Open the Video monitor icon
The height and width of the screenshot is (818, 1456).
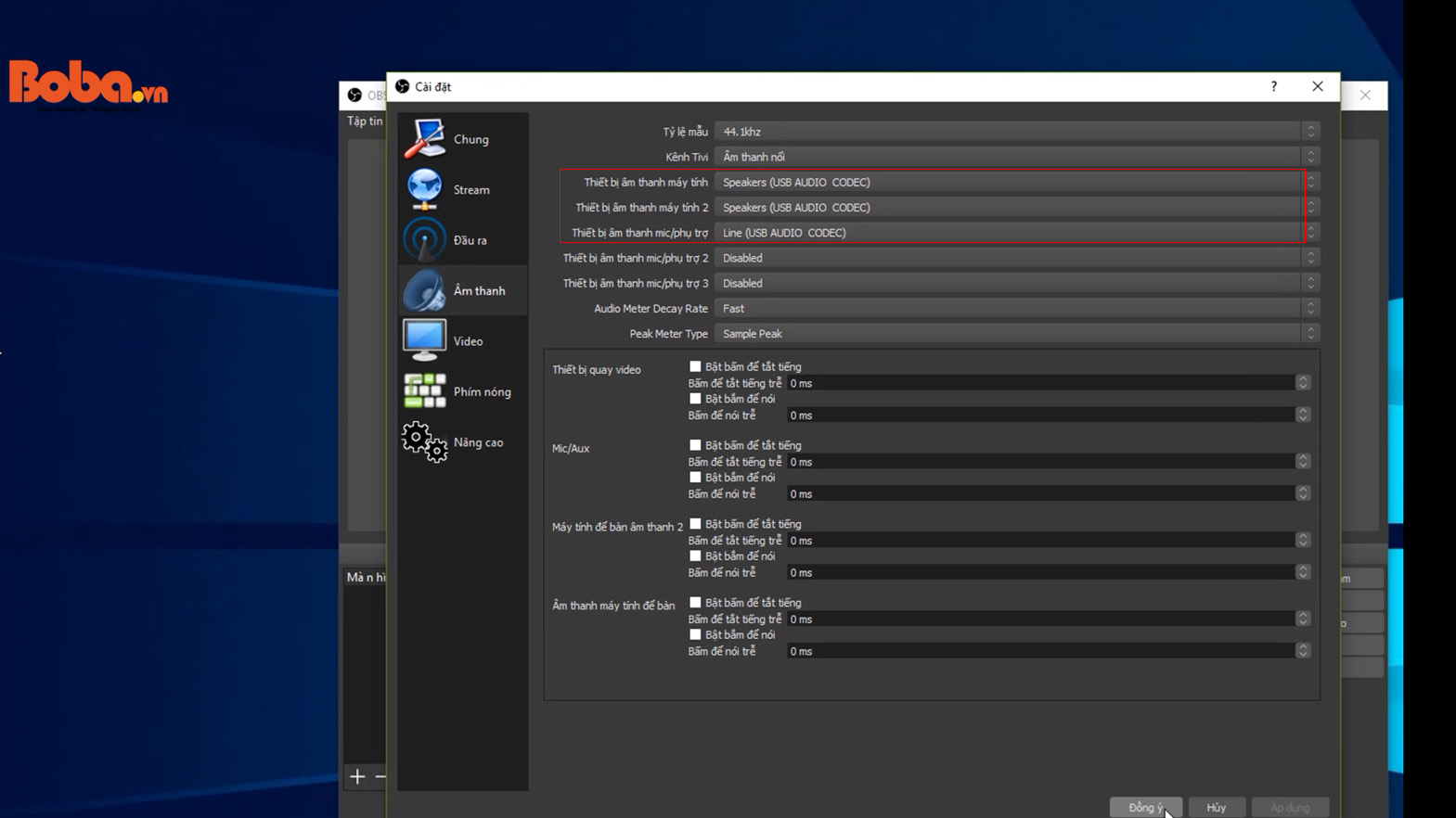(425, 340)
